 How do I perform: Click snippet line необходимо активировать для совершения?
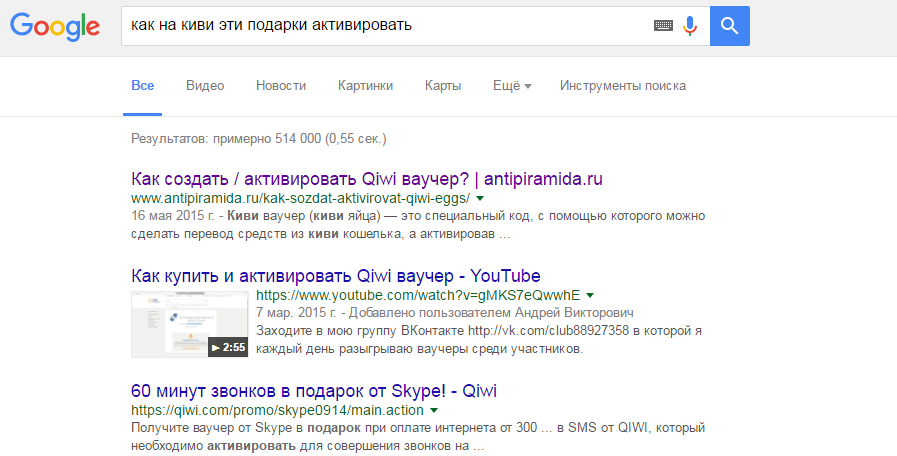(308, 446)
